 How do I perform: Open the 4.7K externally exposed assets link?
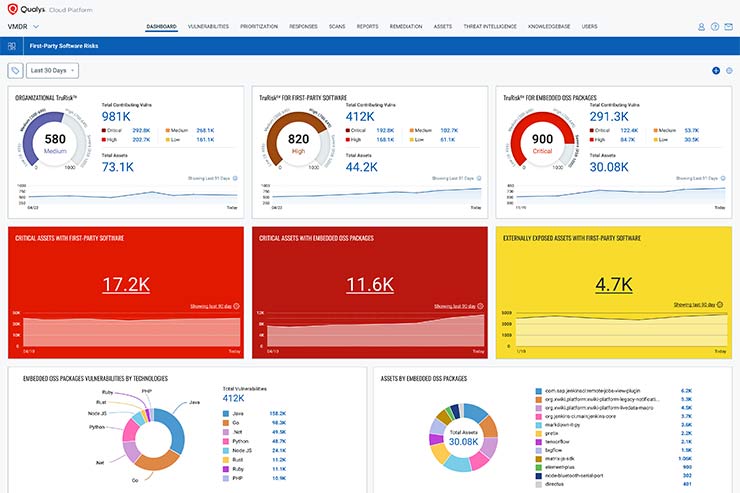click(x=614, y=285)
